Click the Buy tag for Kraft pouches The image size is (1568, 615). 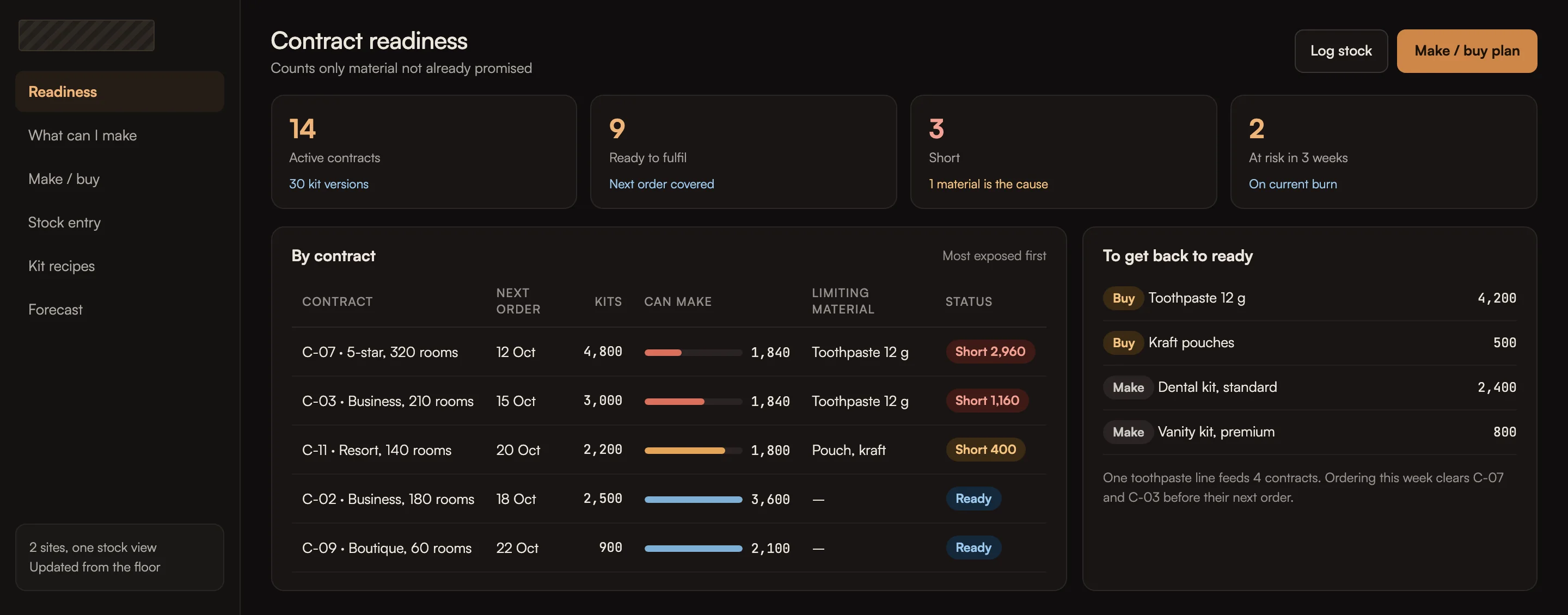[1123, 342]
